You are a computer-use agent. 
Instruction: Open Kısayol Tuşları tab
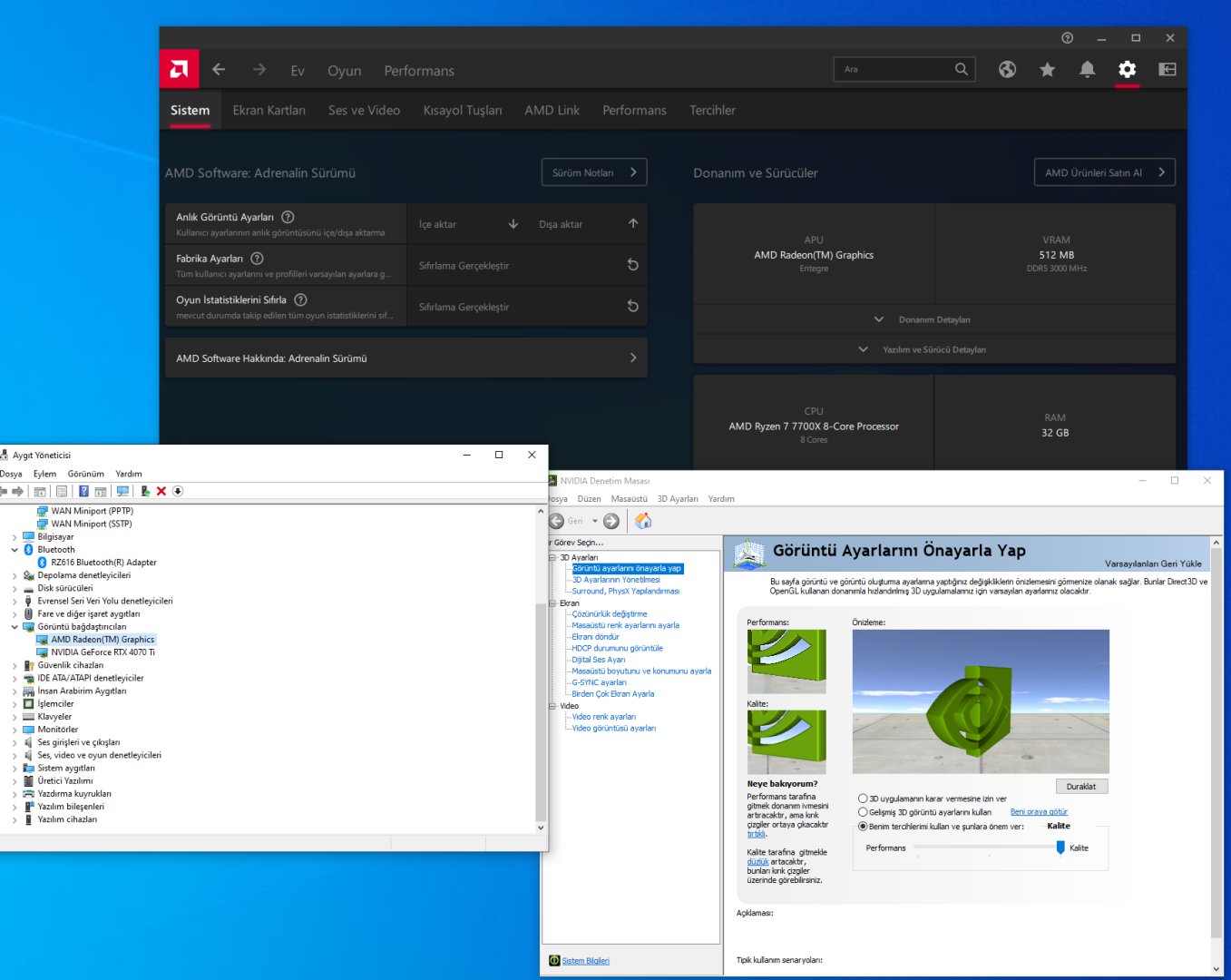pos(463,111)
